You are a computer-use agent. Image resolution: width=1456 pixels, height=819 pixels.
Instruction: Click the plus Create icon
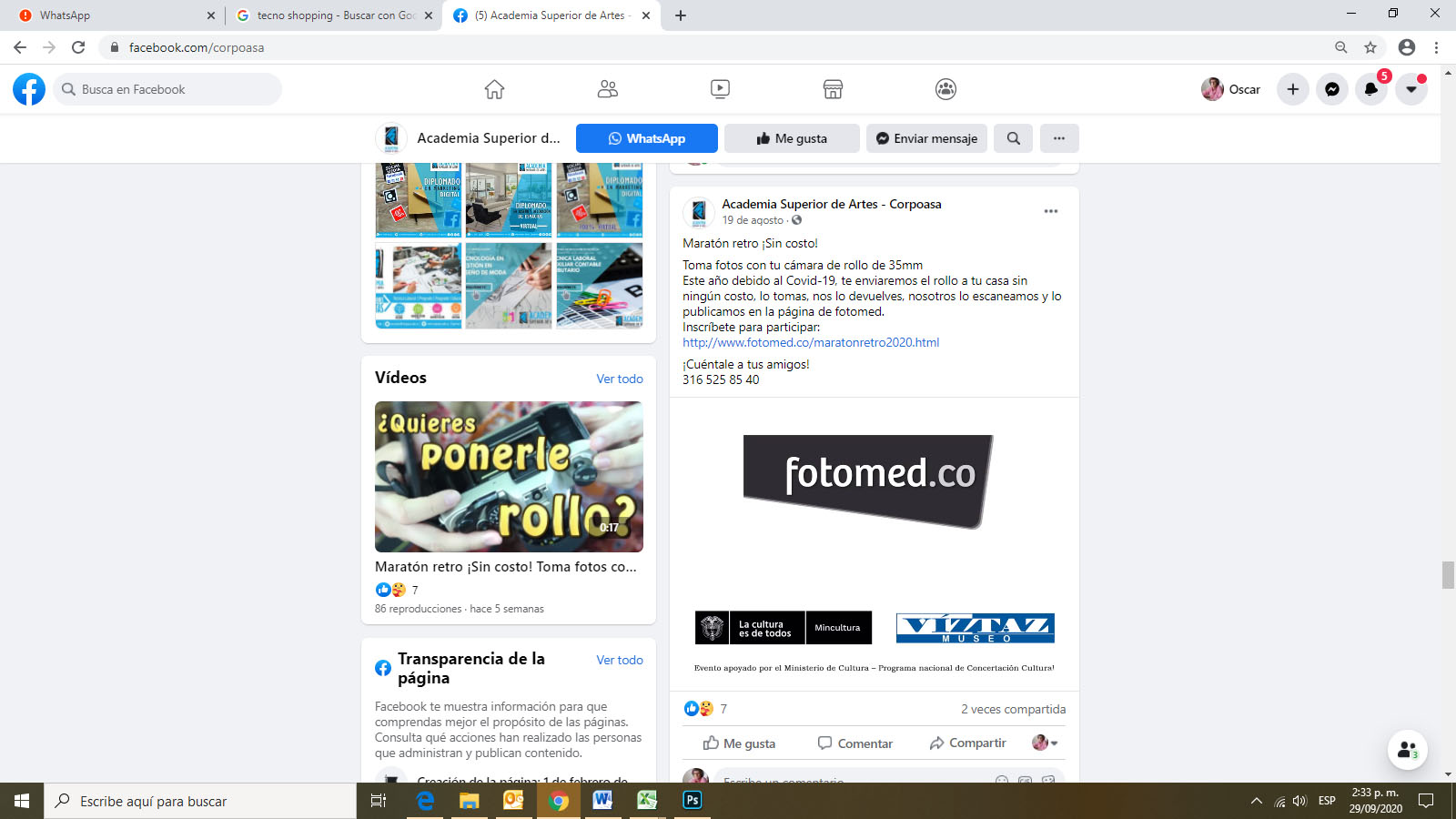pyautogui.click(x=1293, y=89)
